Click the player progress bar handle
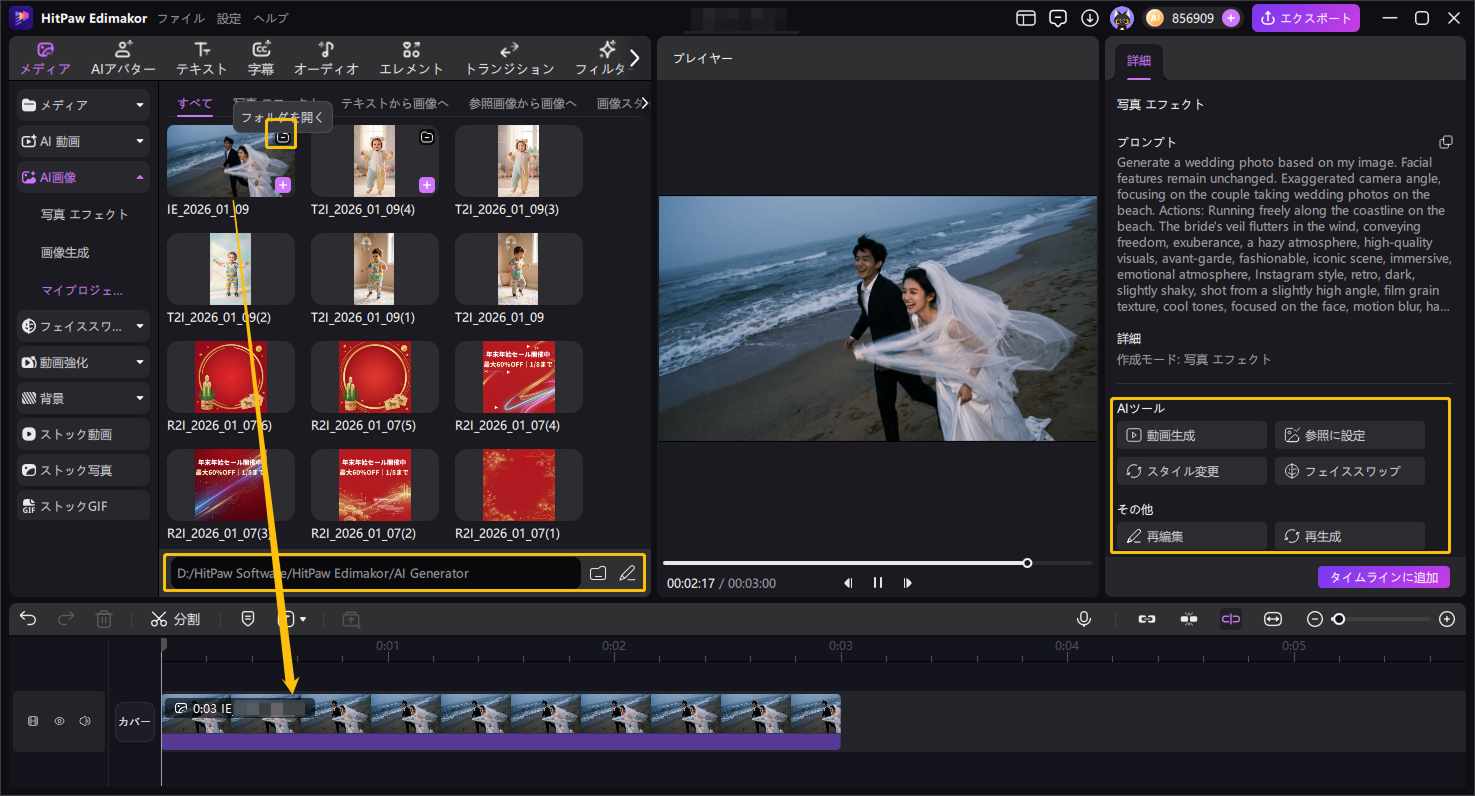The image size is (1475, 796). point(1027,563)
